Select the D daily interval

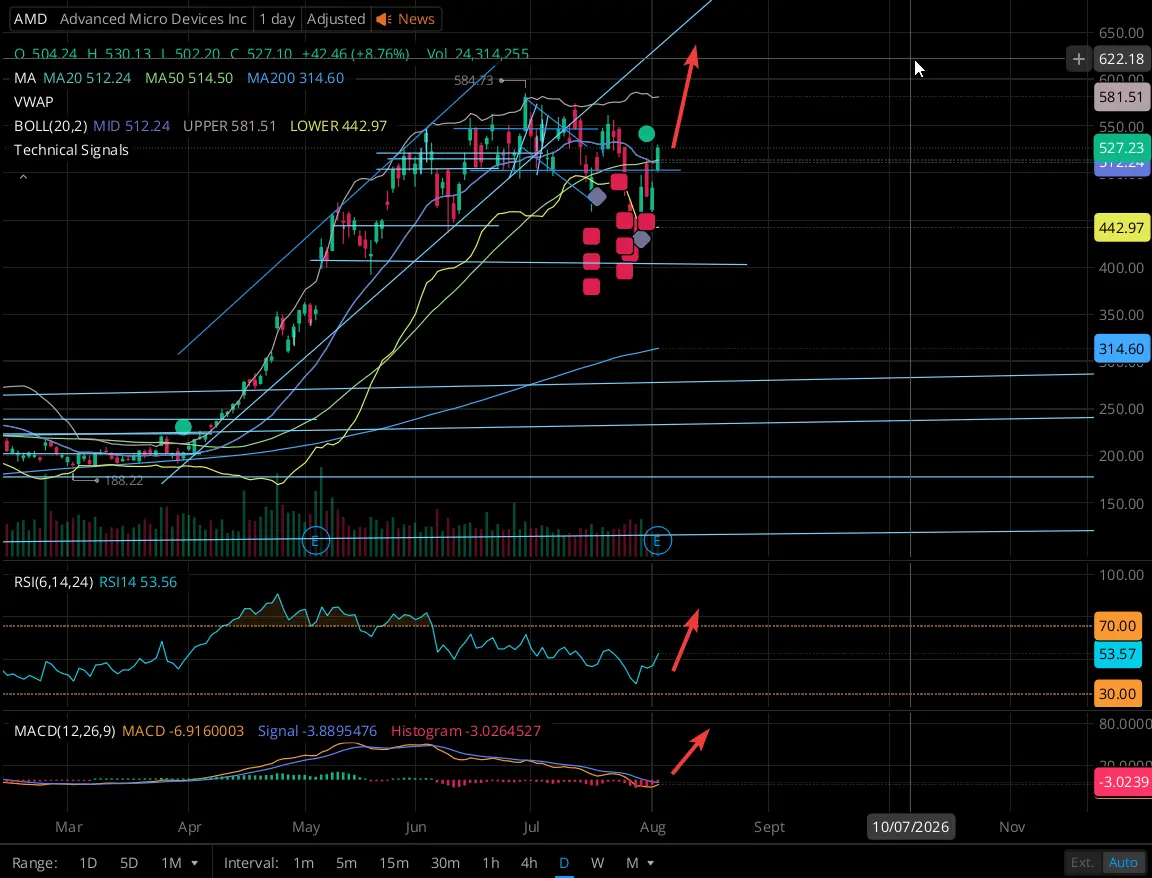[x=564, y=863]
